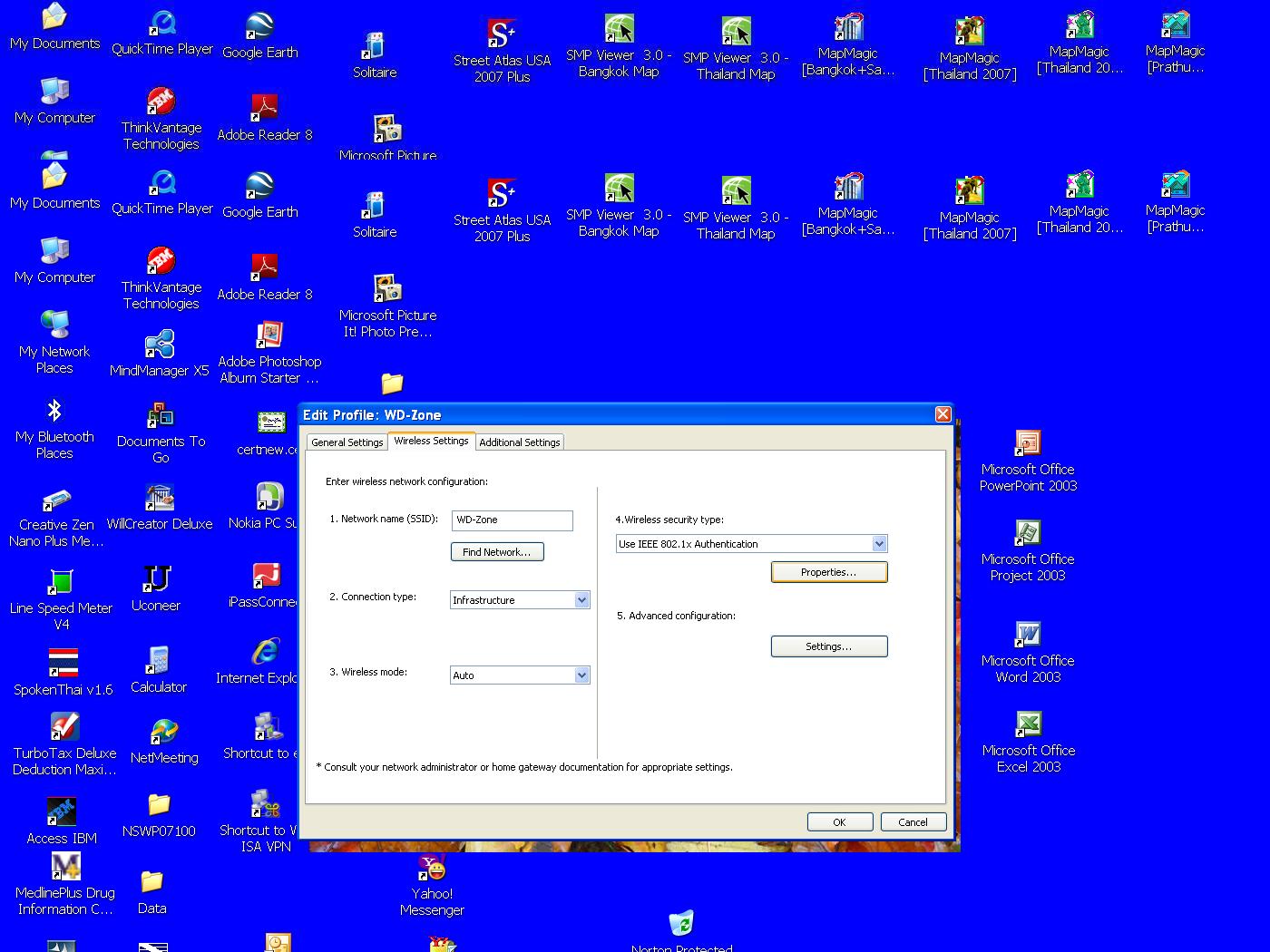Launch the Uconeer shortcut
The height and width of the screenshot is (952, 1270).
click(x=156, y=588)
